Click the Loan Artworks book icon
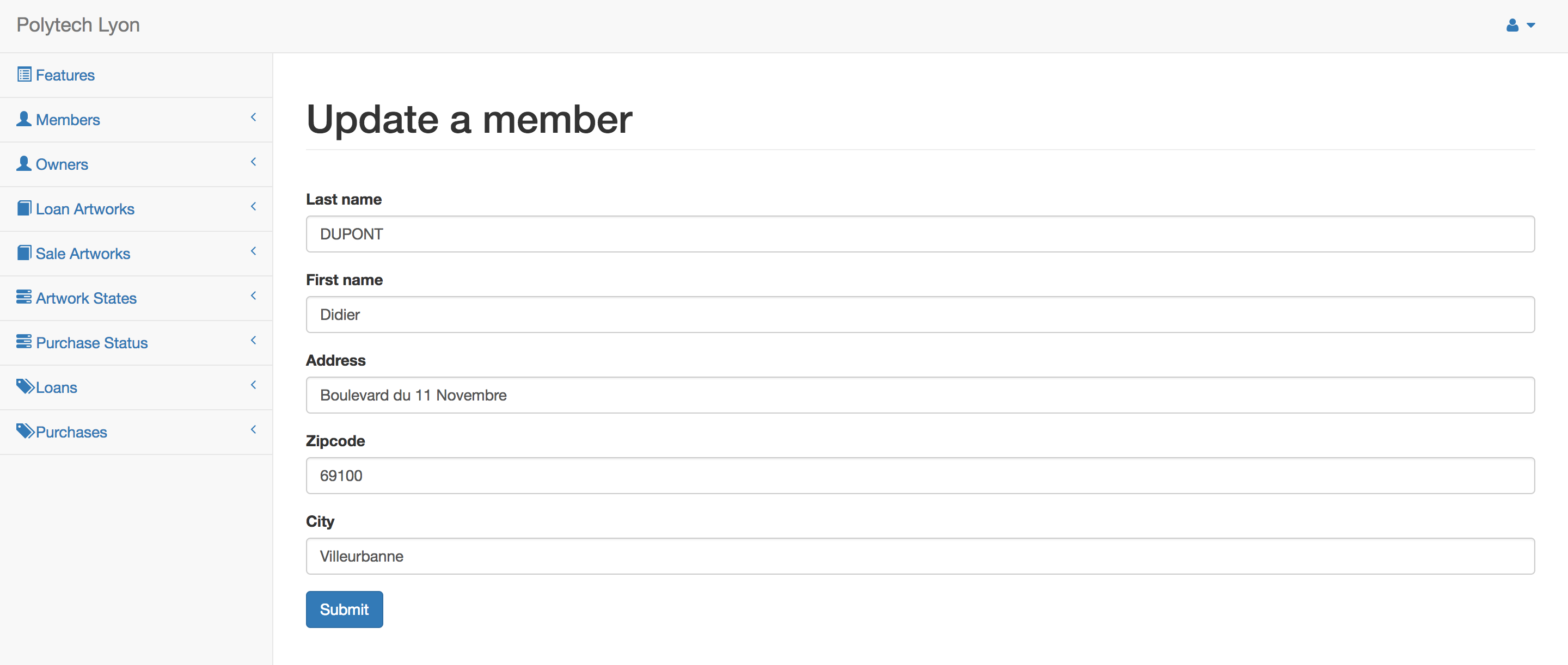The height and width of the screenshot is (665, 1568). pos(24,208)
